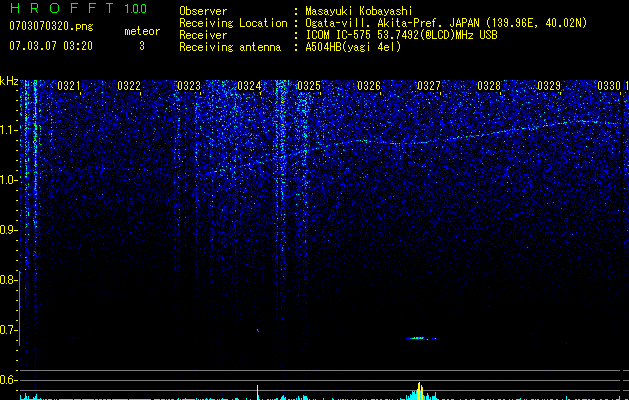The image size is (629, 400).
Task: Click the 0324 time marker
Action: (x=249, y=86)
